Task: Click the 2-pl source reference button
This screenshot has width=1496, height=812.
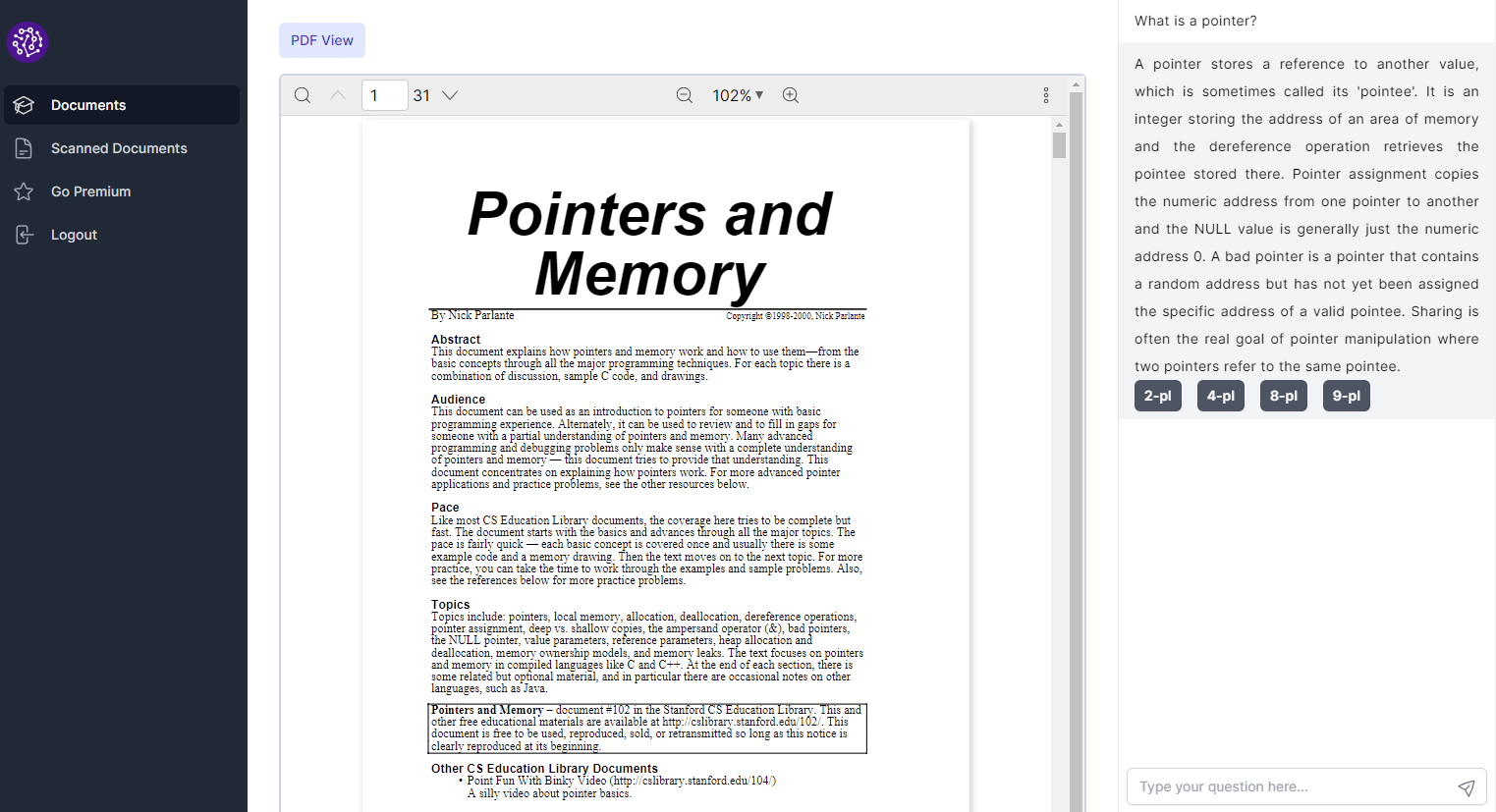Action: (x=1158, y=396)
